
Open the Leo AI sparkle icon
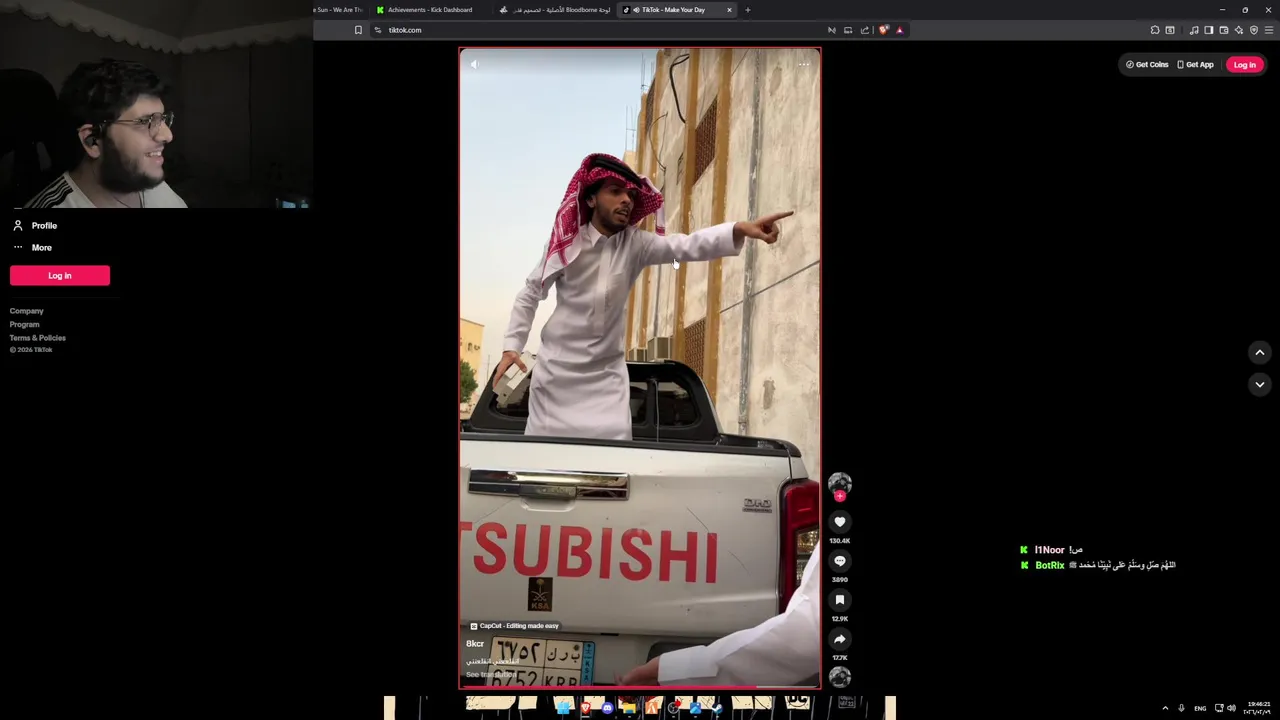click(x=1238, y=30)
